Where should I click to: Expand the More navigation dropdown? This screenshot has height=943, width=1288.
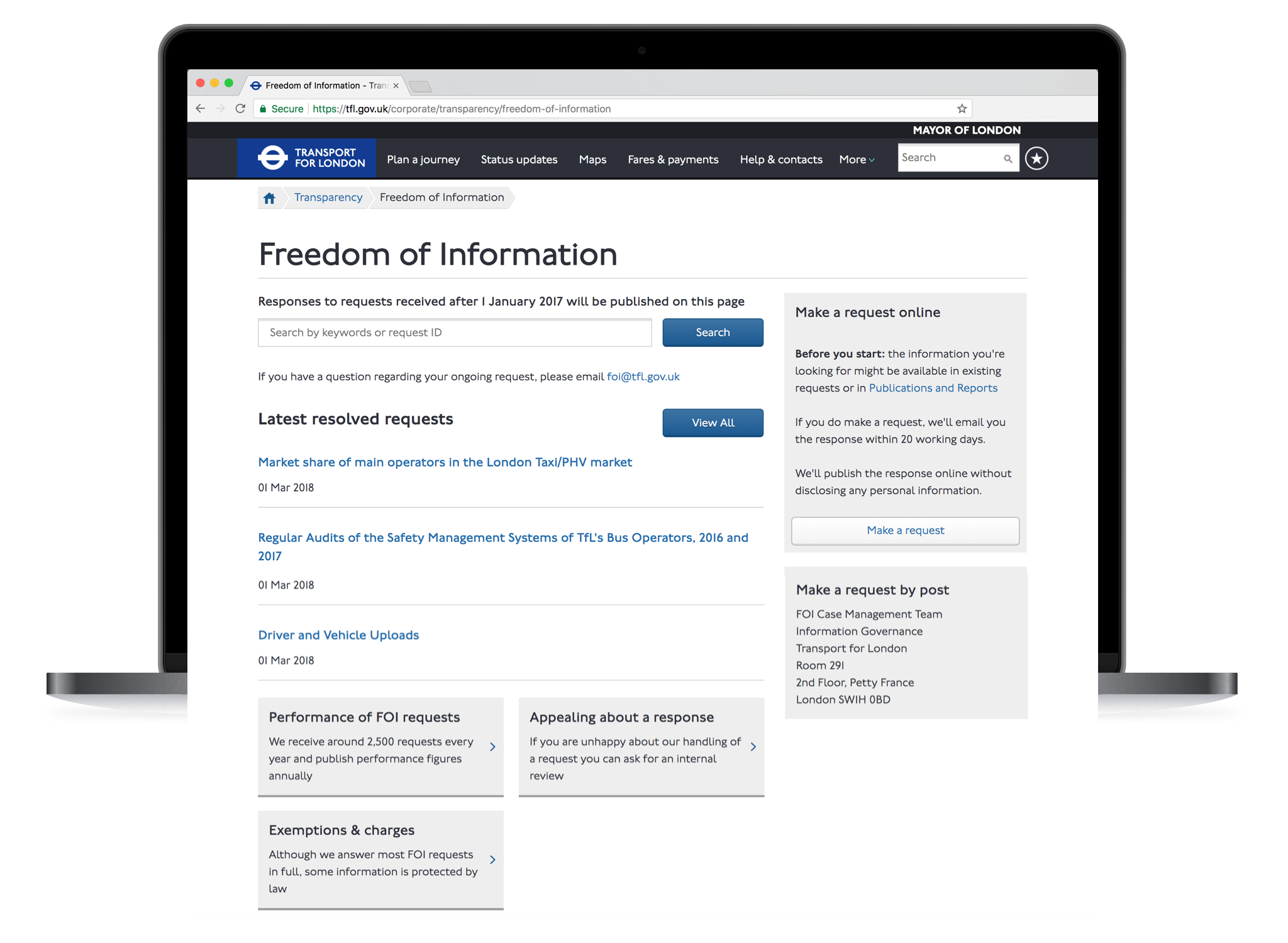[x=857, y=160]
